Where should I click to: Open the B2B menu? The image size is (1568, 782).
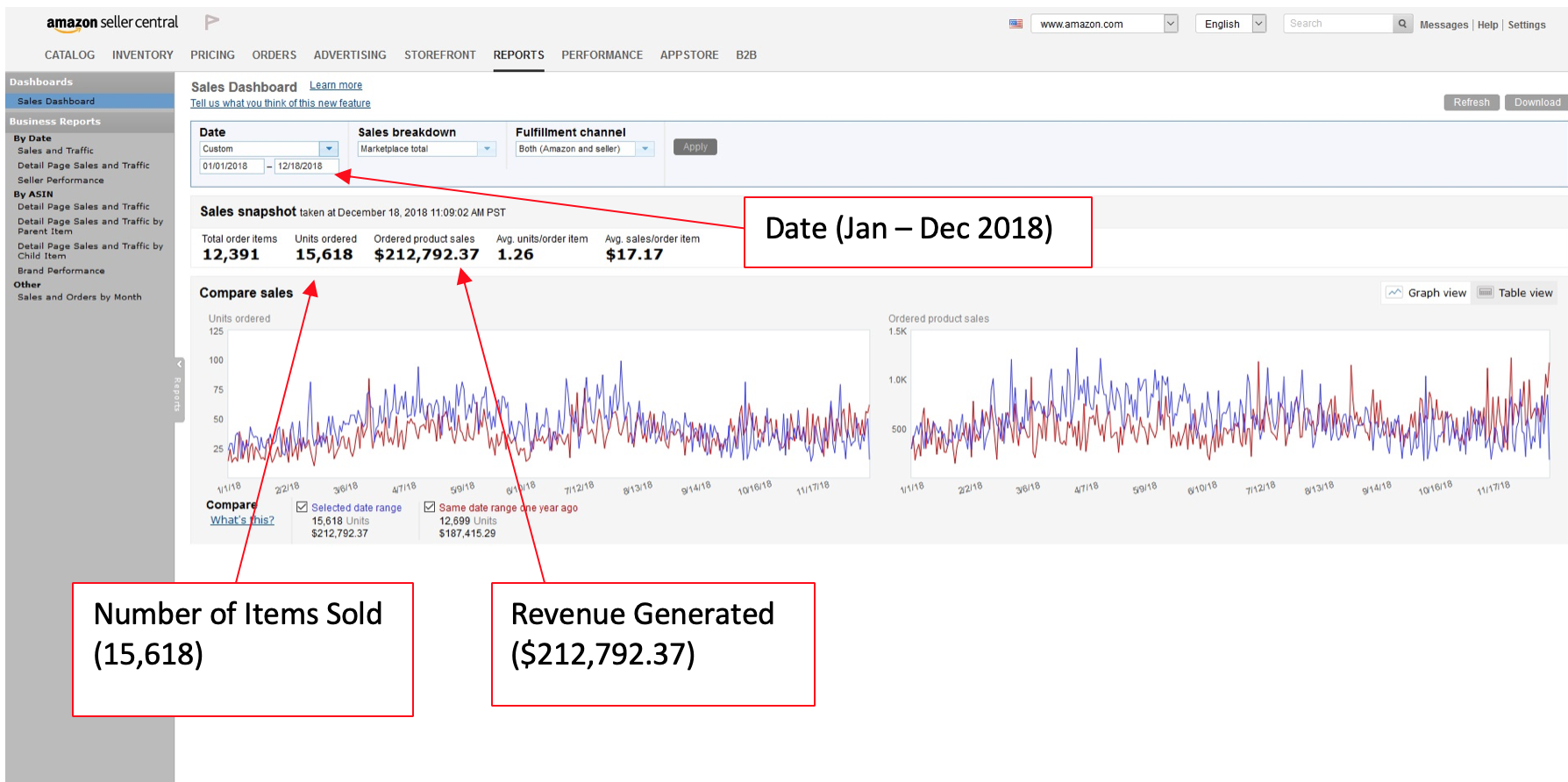click(746, 54)
